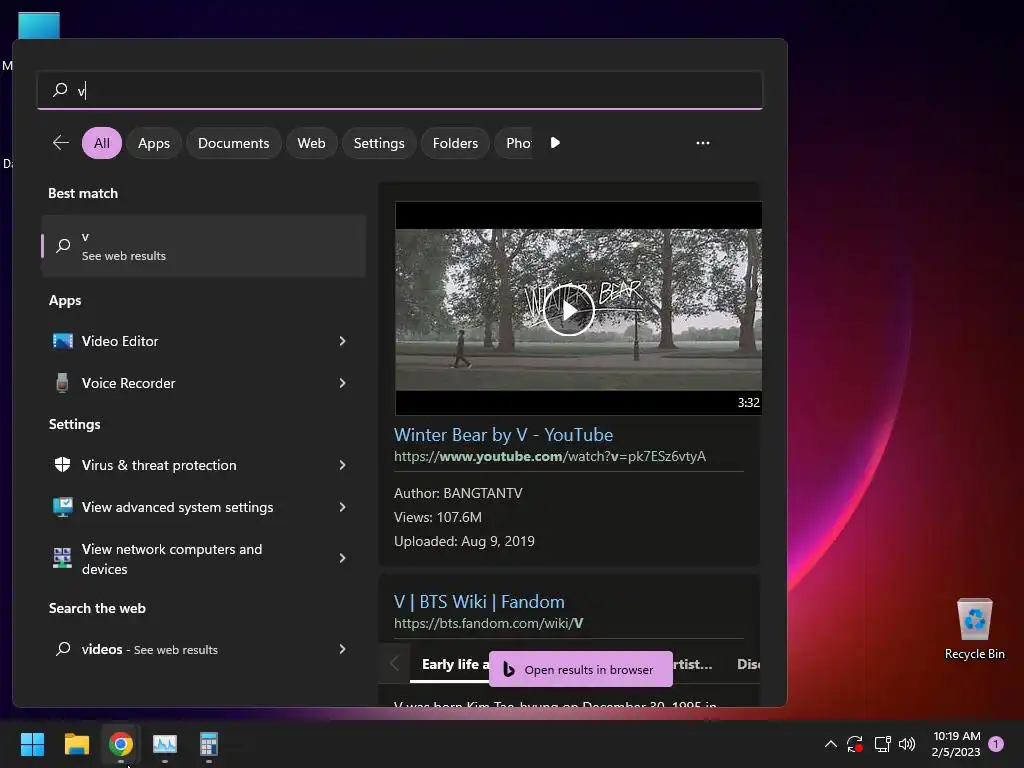
Task: Expand Virus & threat protection chevron
Action: click(342, 465)
